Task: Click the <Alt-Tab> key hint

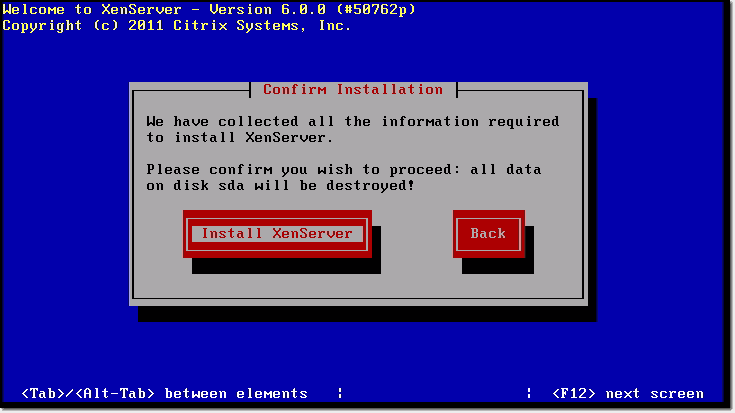Action: click(115, 393)
